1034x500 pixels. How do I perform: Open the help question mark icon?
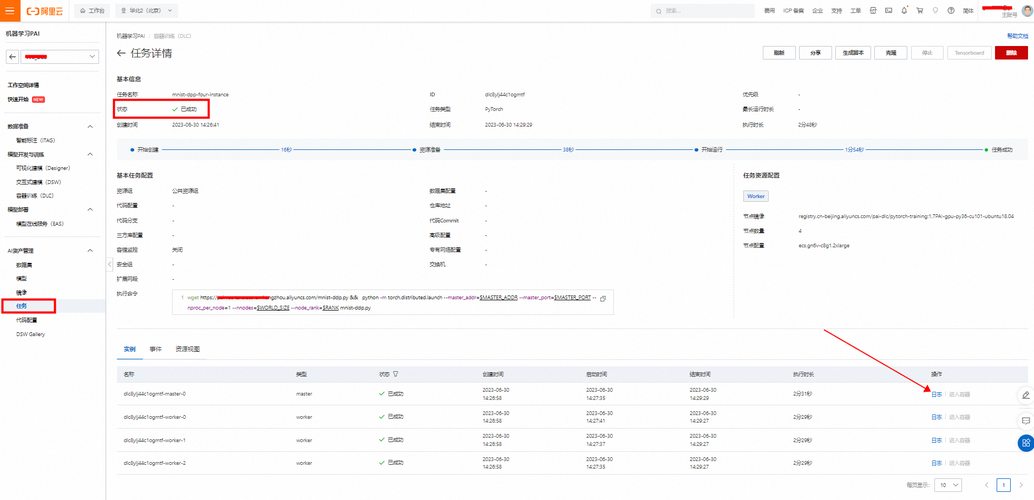[951, 11]
